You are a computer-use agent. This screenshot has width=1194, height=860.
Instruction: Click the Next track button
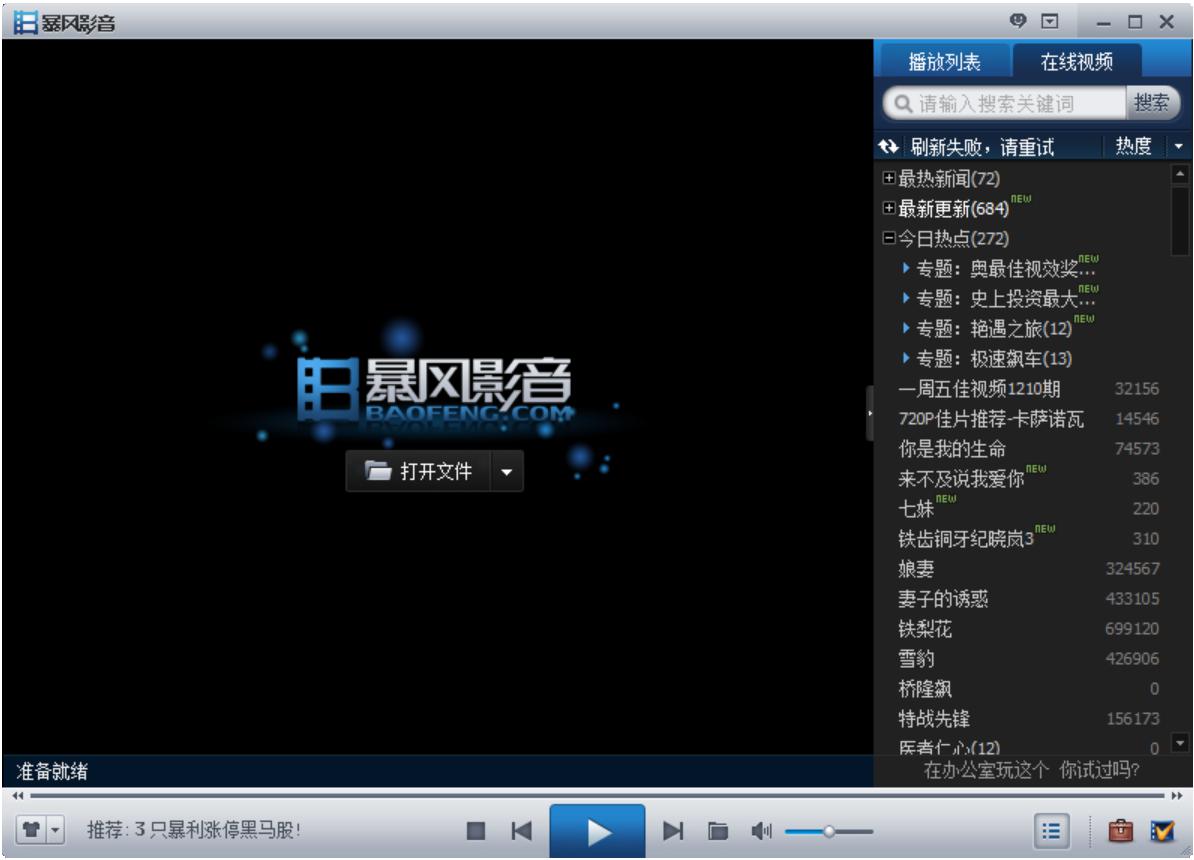tap(672, 830)
